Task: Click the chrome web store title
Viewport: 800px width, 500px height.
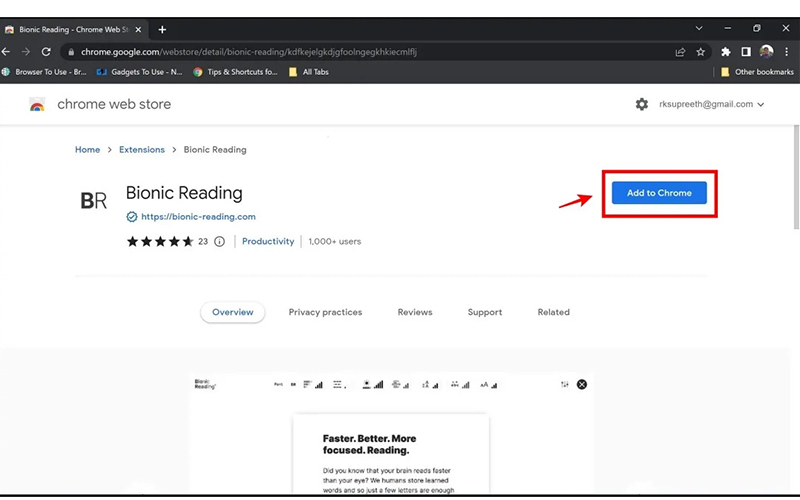Action: tap(114, 104)
